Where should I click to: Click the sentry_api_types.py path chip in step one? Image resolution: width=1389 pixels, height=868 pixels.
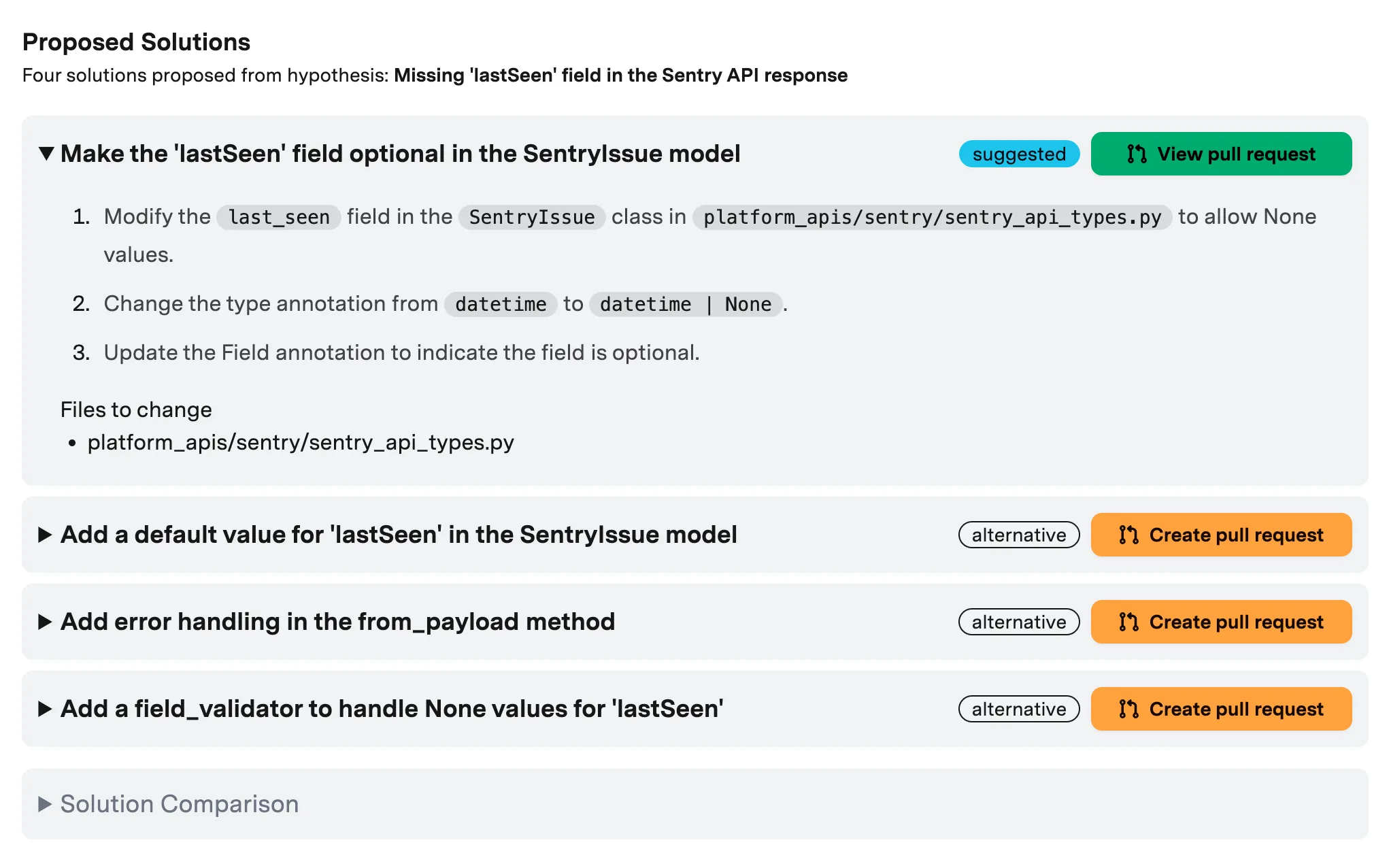tap(931, 217)
